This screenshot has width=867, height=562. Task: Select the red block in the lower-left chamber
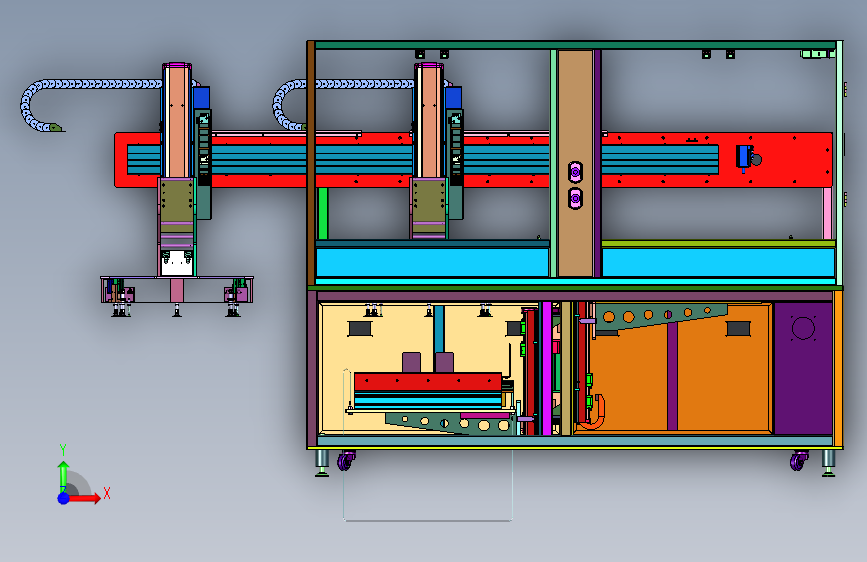(427, 382)
